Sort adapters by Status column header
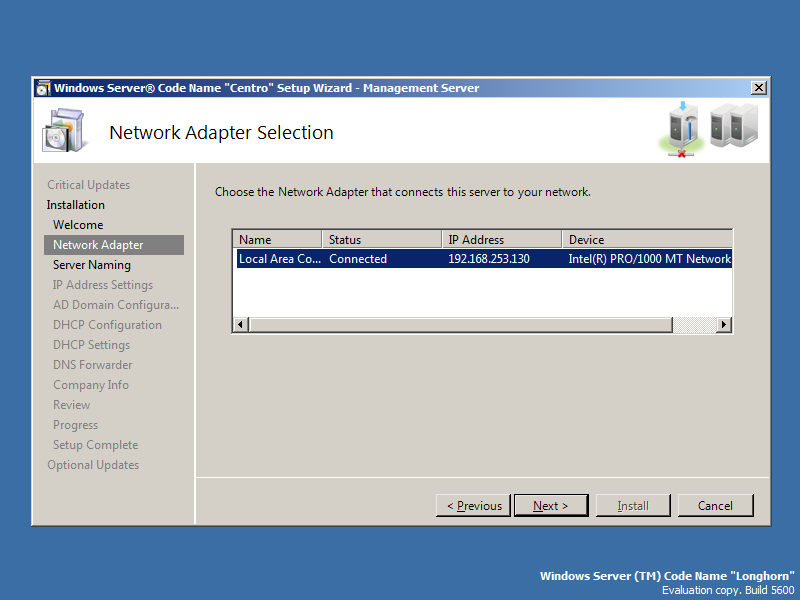800x600 pixels. coord(382,239)
